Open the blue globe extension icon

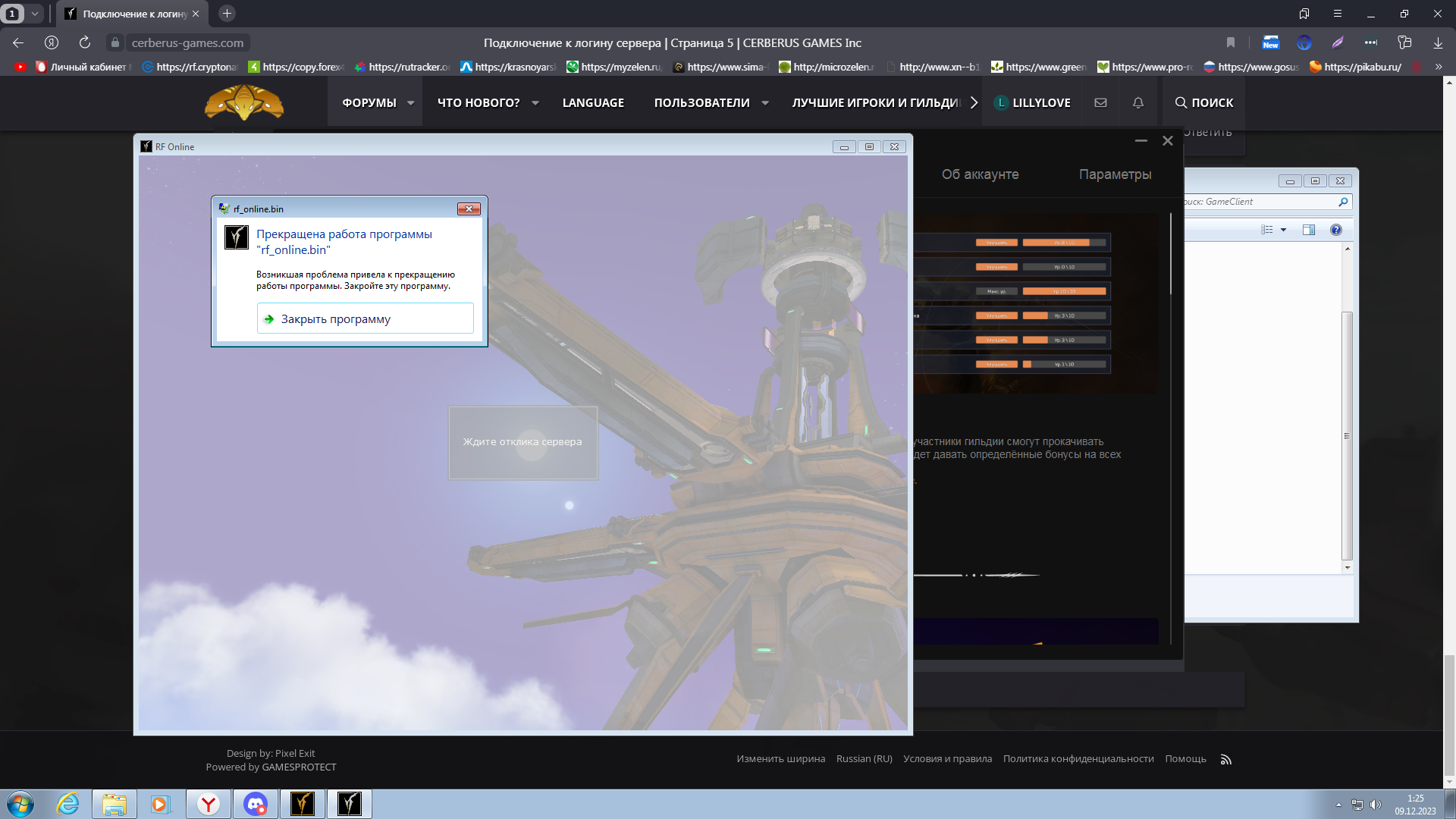click(1304, 42)
